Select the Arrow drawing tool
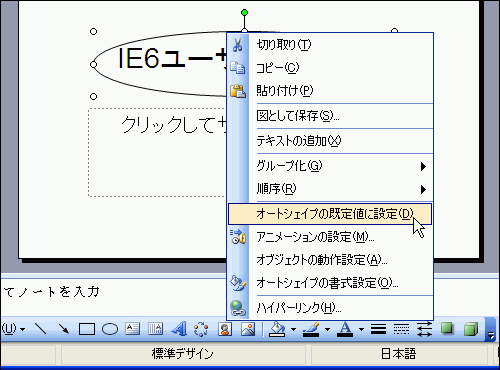 coord(63,329)
